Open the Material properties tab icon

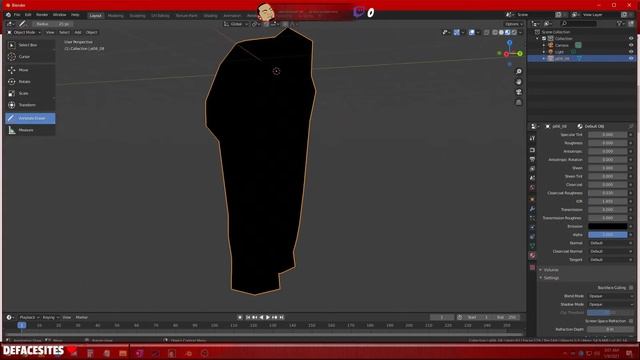(x=532, y=256)
